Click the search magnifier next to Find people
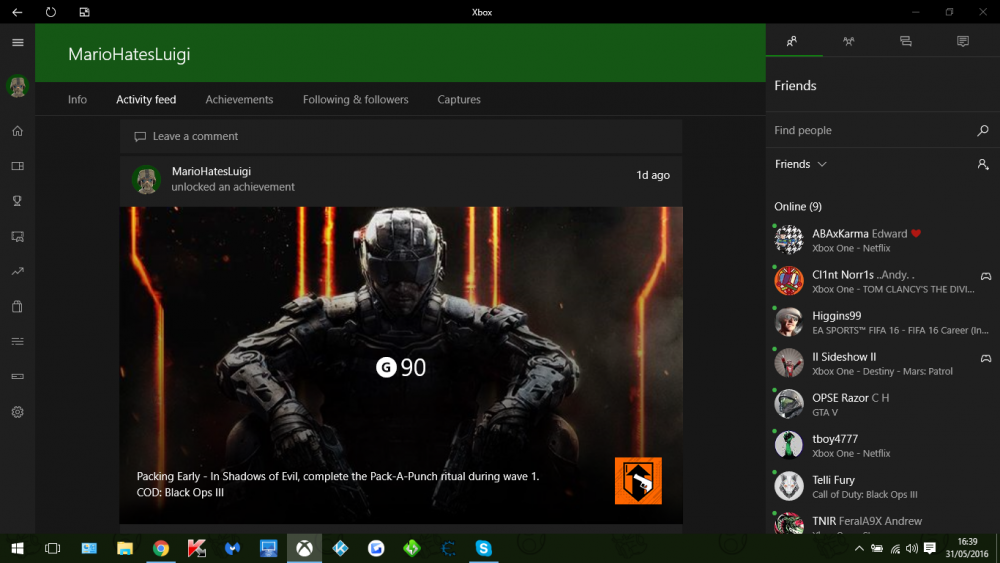 (983, 130)
